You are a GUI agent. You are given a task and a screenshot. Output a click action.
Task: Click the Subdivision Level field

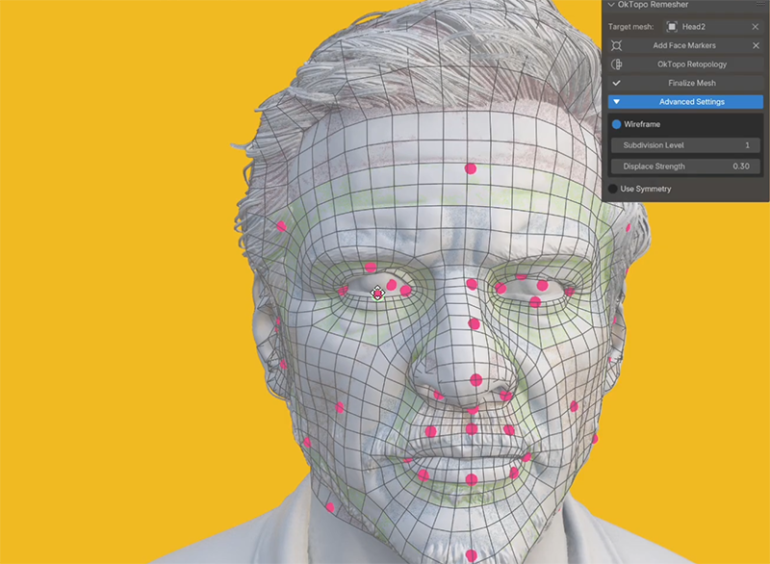pyautogui.click(x=685, y=146)
